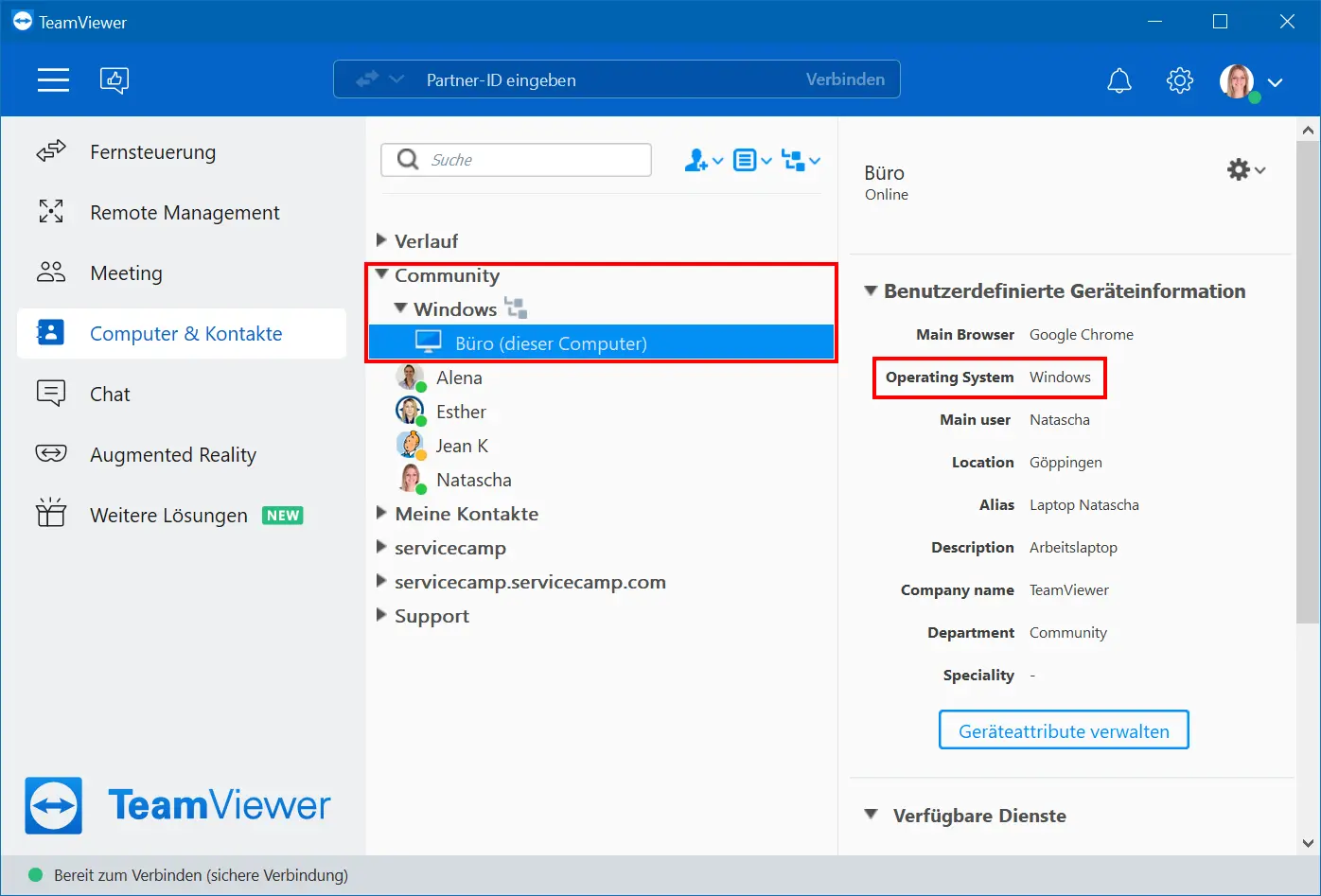Screen dimensions: 1321x896
Task: Collapse Verfügbare Dienste section
Action: pyautogui.click(x=871, y=815)
